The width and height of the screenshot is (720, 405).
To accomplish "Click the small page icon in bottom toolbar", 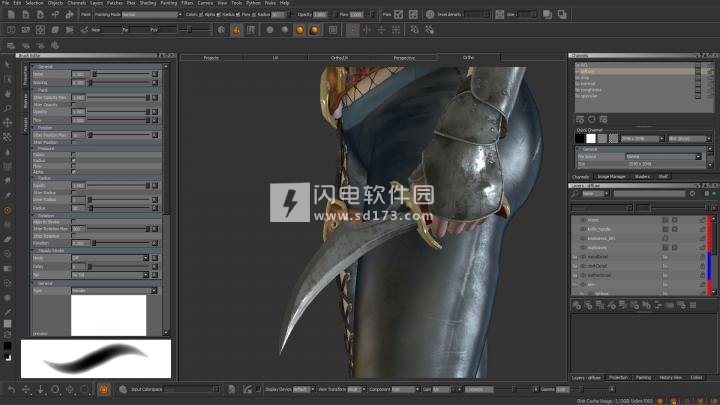I will (231, 389).
